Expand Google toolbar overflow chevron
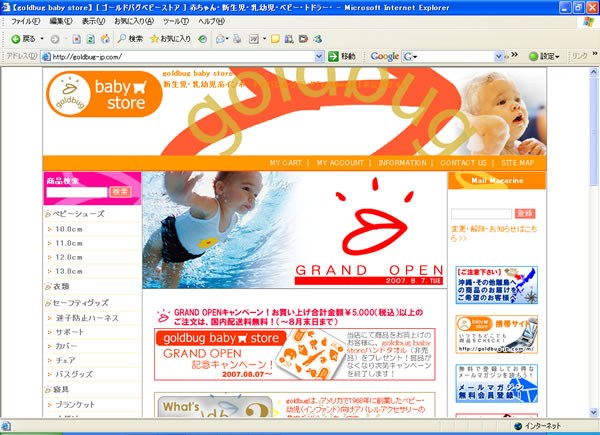600x435 pixels. (x=515, y=54)
